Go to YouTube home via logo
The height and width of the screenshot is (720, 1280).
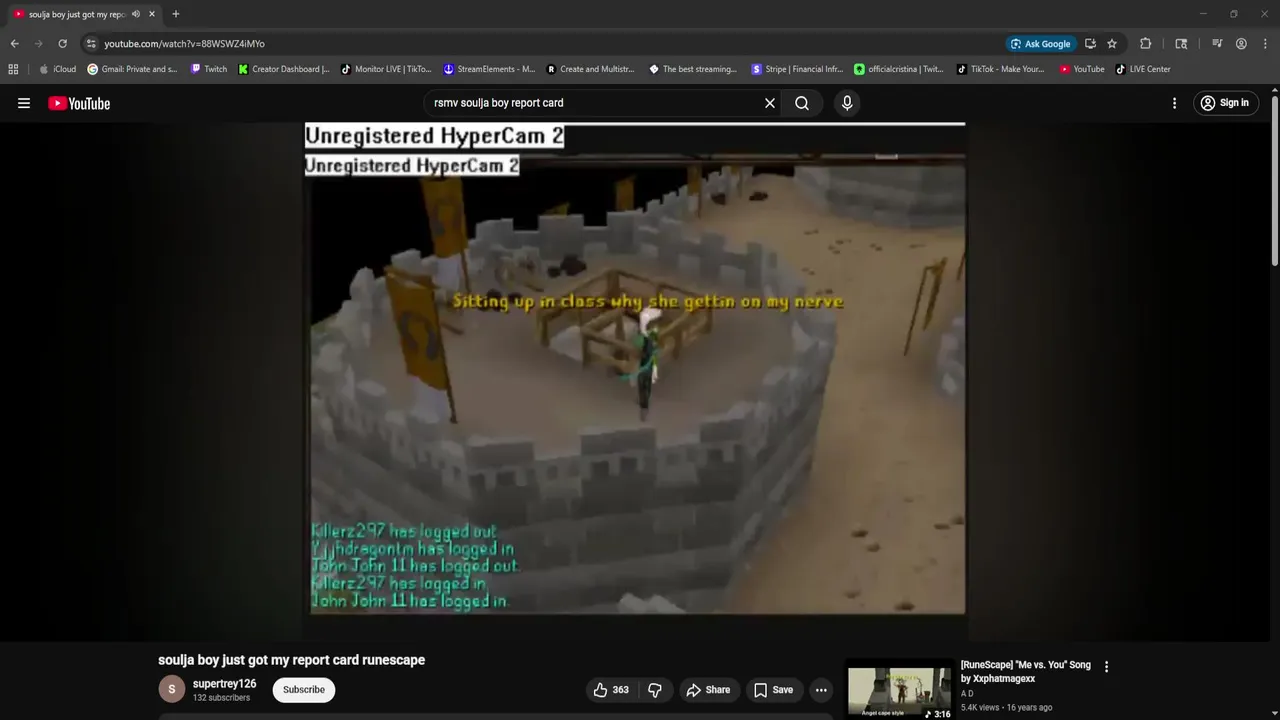79,103
